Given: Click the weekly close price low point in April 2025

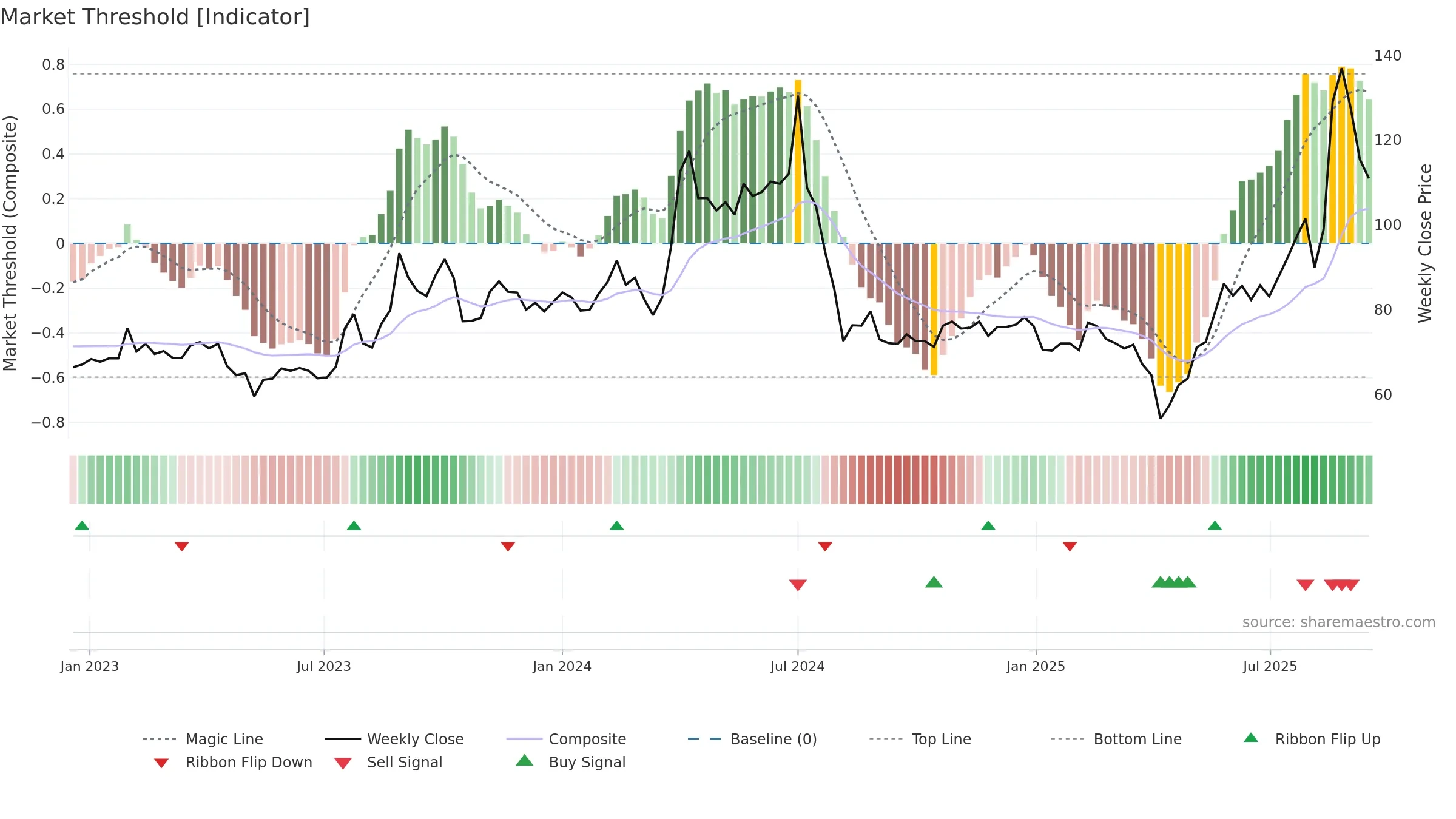Looking at the screenshot, I should (1161, 418).
